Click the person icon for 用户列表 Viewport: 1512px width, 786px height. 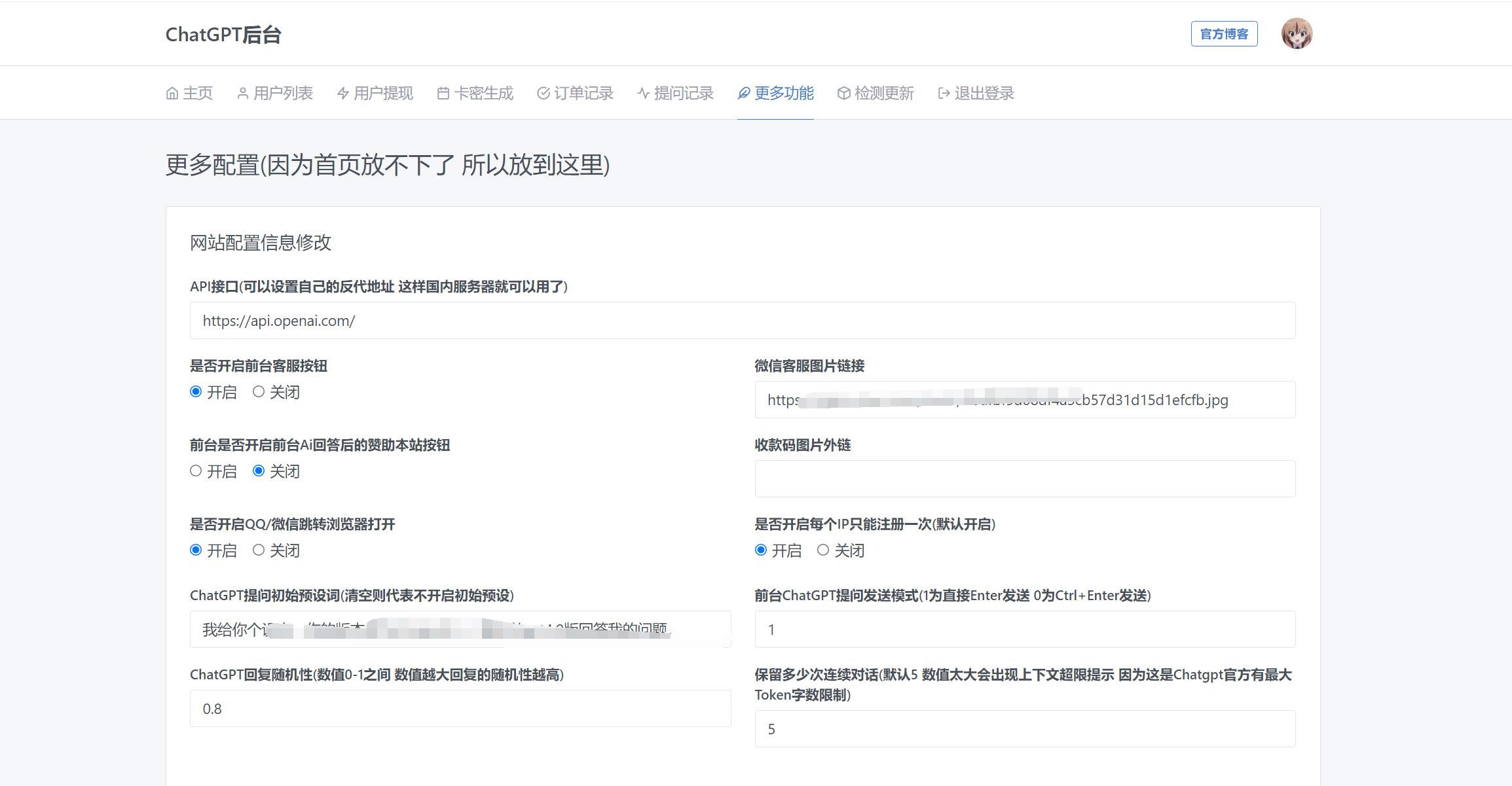242,94
